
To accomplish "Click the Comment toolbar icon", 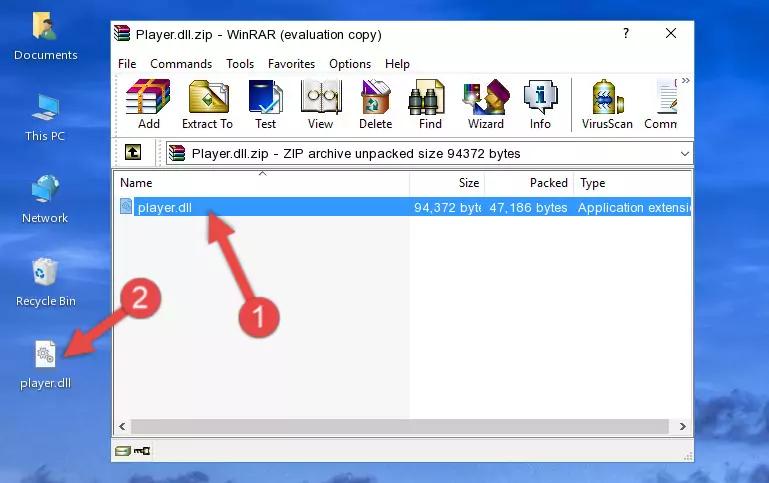I will coord(661,104).
